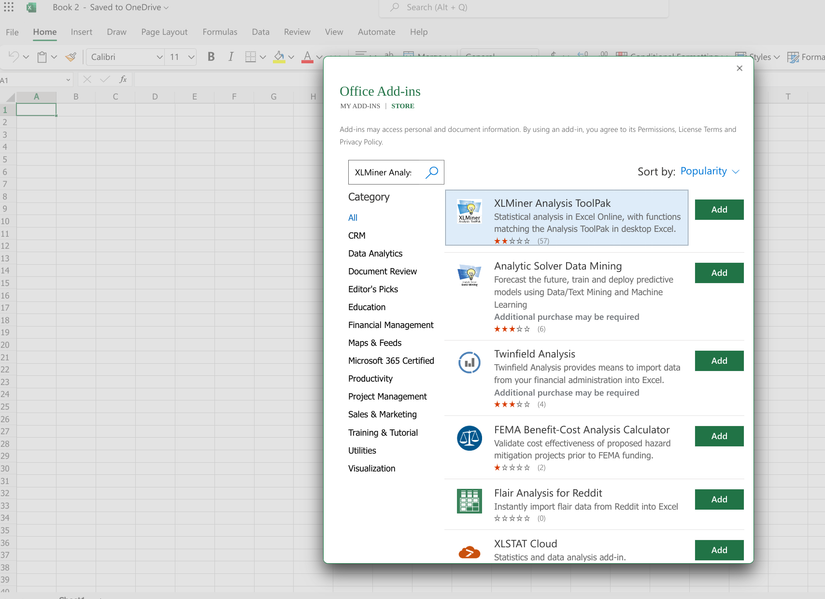The height and width of the screenshot is (599, 825).
Task: Switch to MY ADD-INS tab
Action: pyautogui.click(x=360, y=106)
